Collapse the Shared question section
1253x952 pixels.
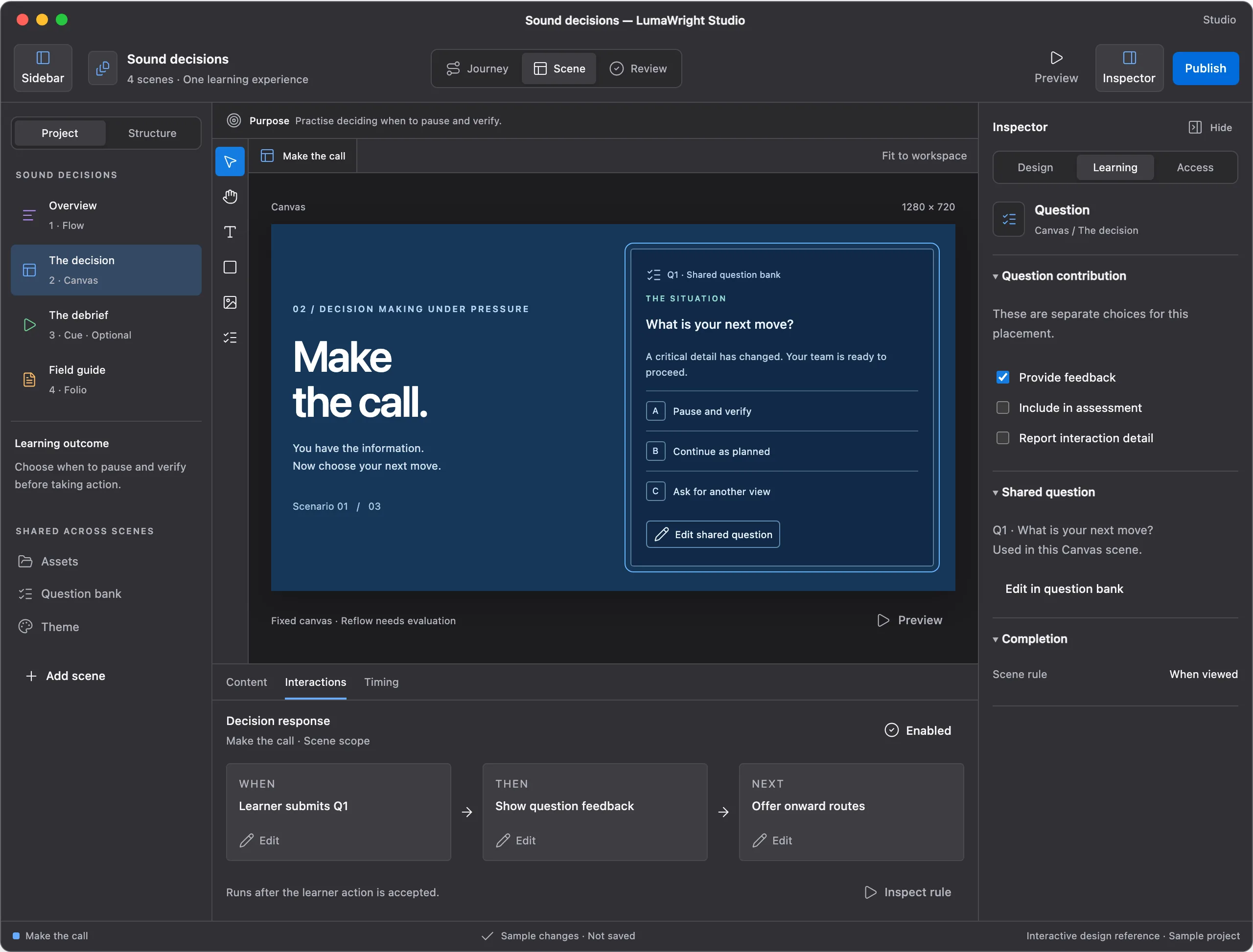tap(1044, 492)
